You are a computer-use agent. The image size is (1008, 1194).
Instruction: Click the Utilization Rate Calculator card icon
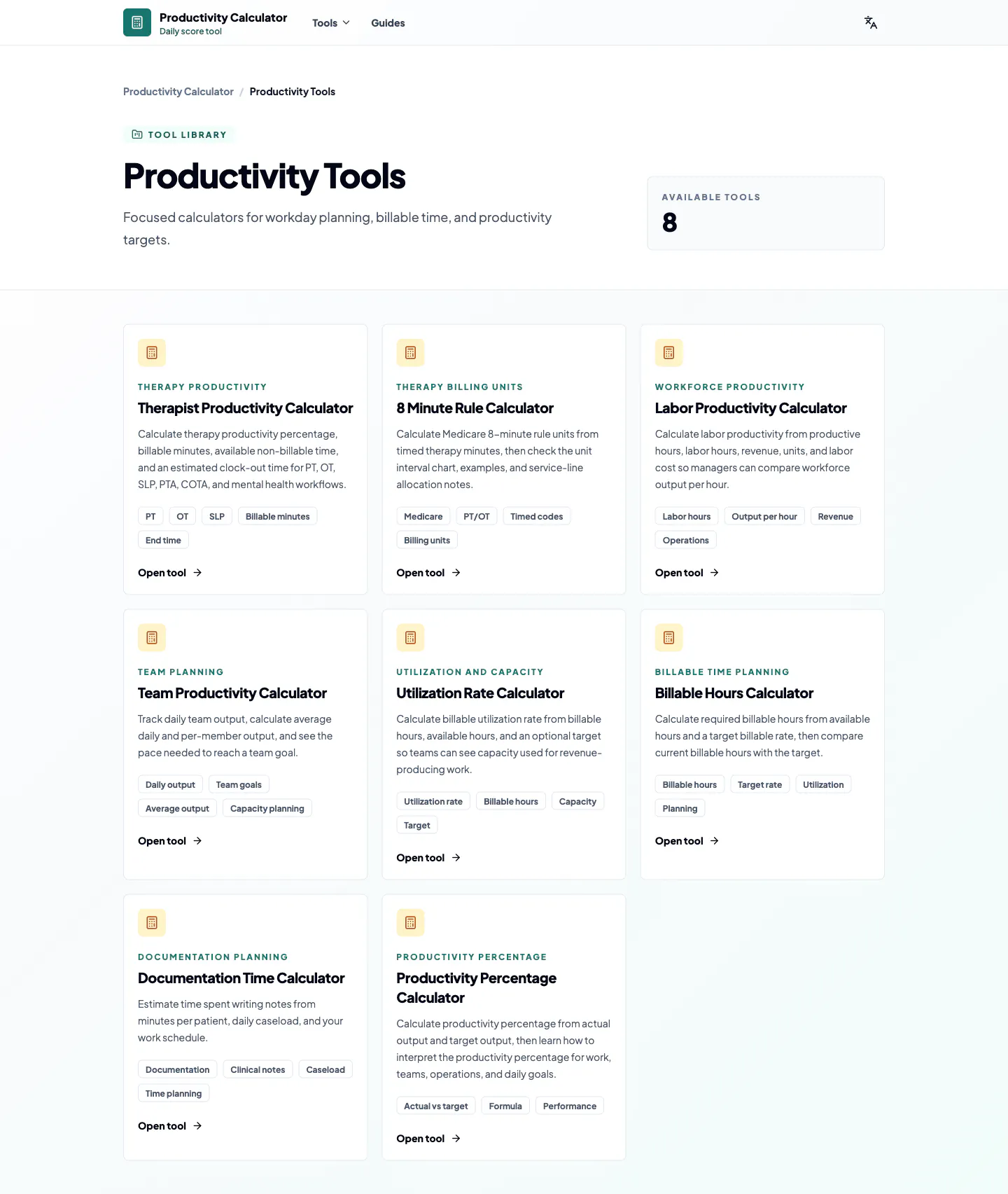point(410,638)
